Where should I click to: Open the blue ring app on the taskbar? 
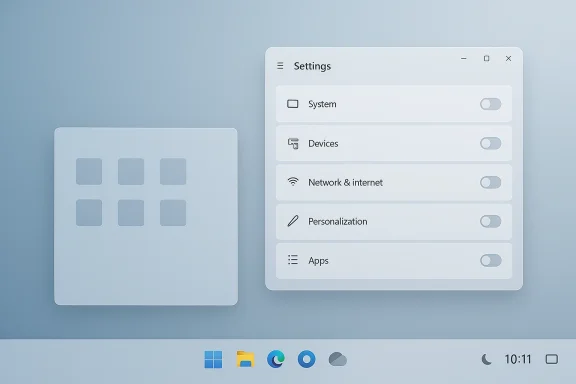306,359
